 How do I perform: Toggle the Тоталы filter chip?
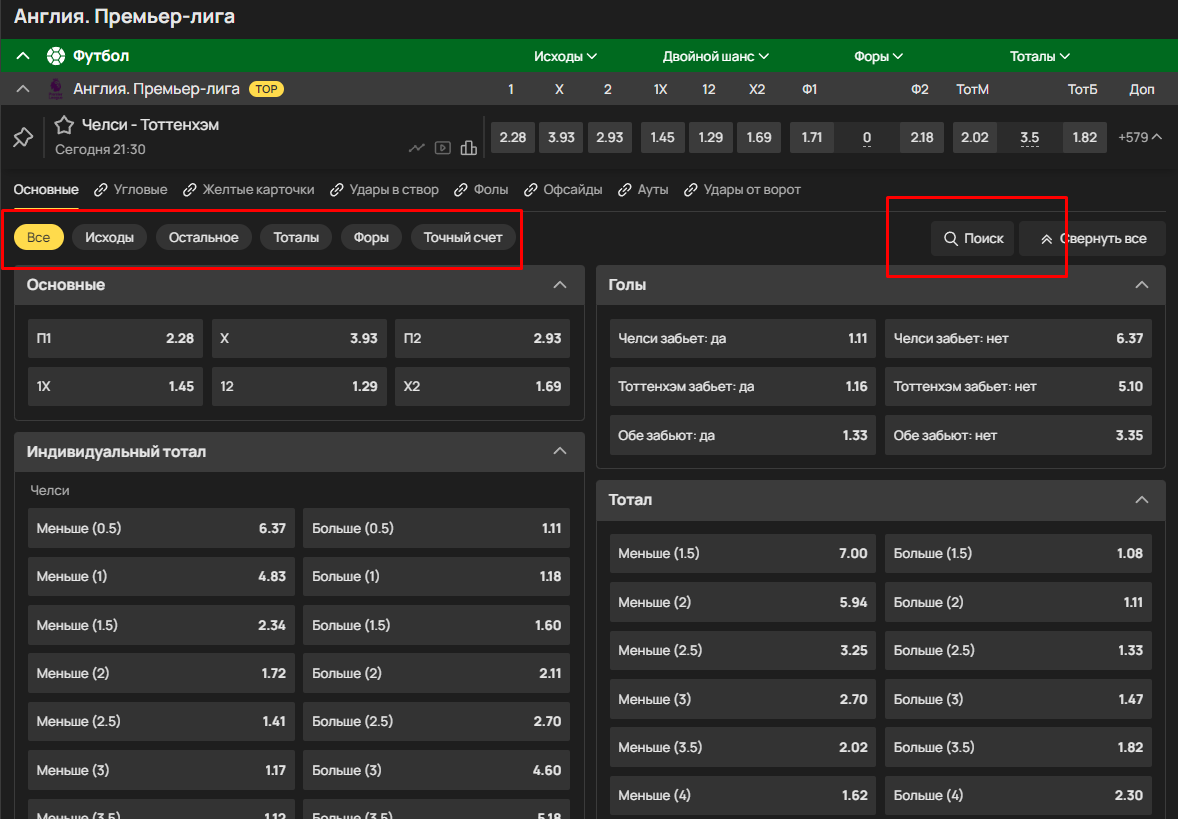point(296,237)
